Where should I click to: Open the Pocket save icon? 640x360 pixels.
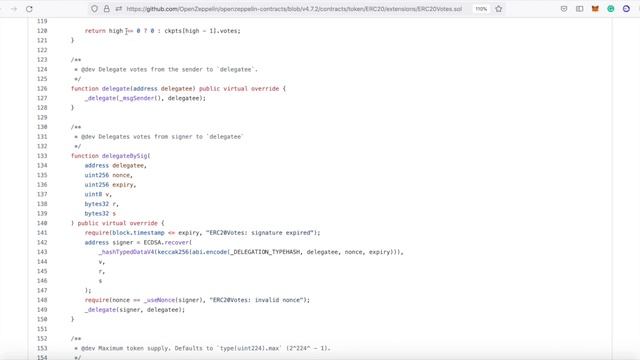564,9
